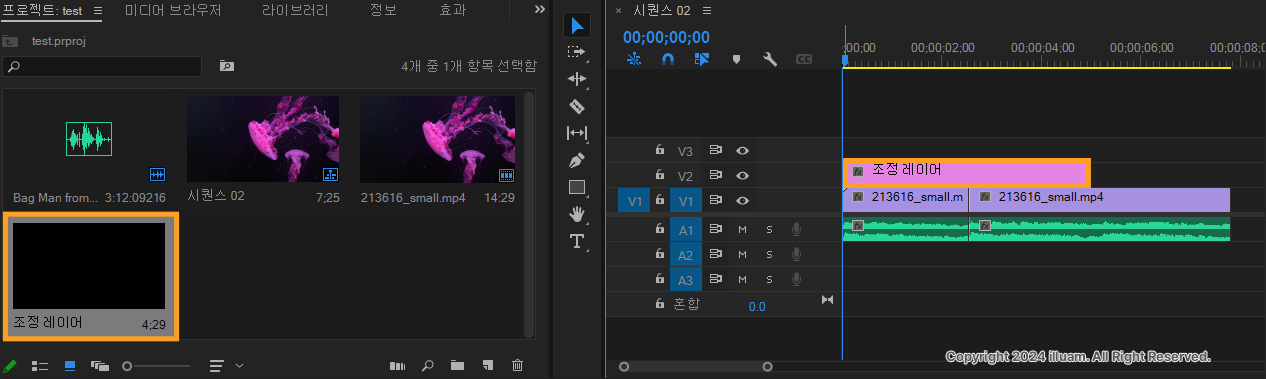The width and height of the screenshot is (1266, 379).
Task: Switch project panel to icon view
Action: click(x=70, y=366)
